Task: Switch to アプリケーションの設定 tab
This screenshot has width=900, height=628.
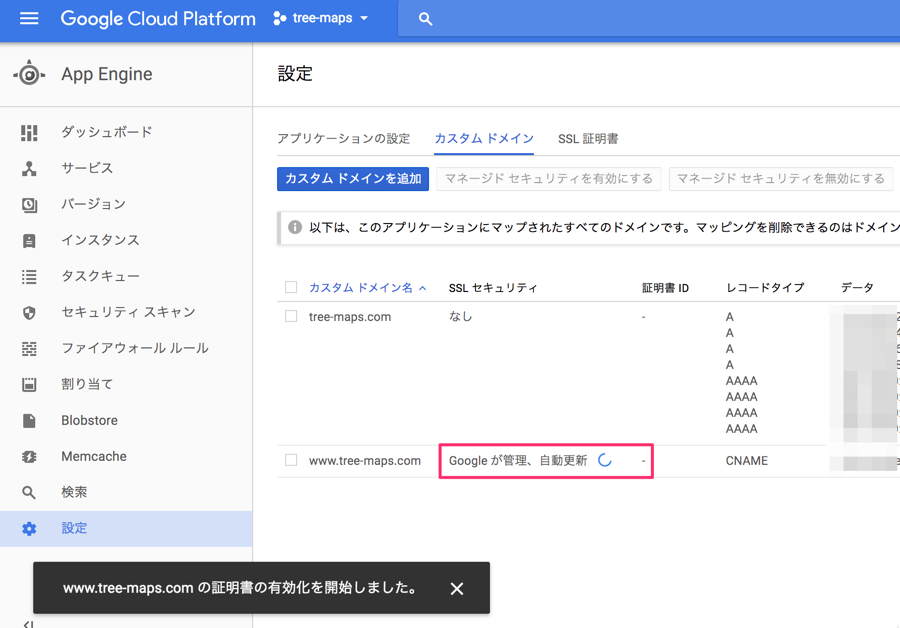Action: click(x=343, y=139)
